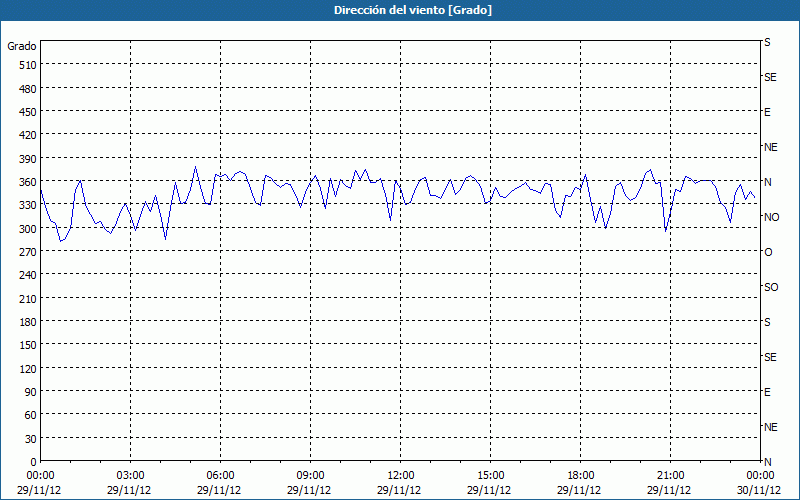Select the 480 y-axis value

point(29,89)
